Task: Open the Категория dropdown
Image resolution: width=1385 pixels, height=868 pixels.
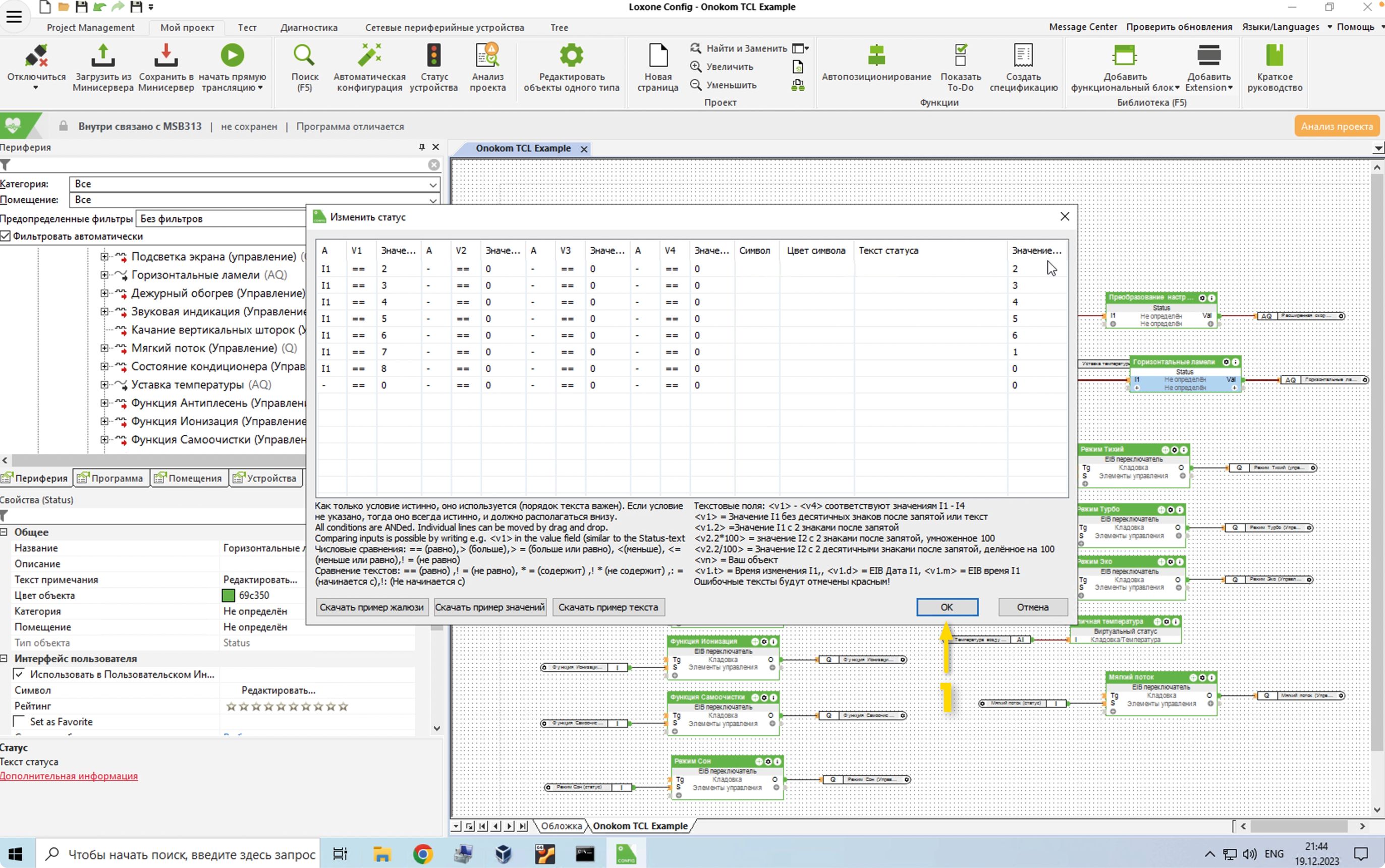Action: tap(432, 184)
